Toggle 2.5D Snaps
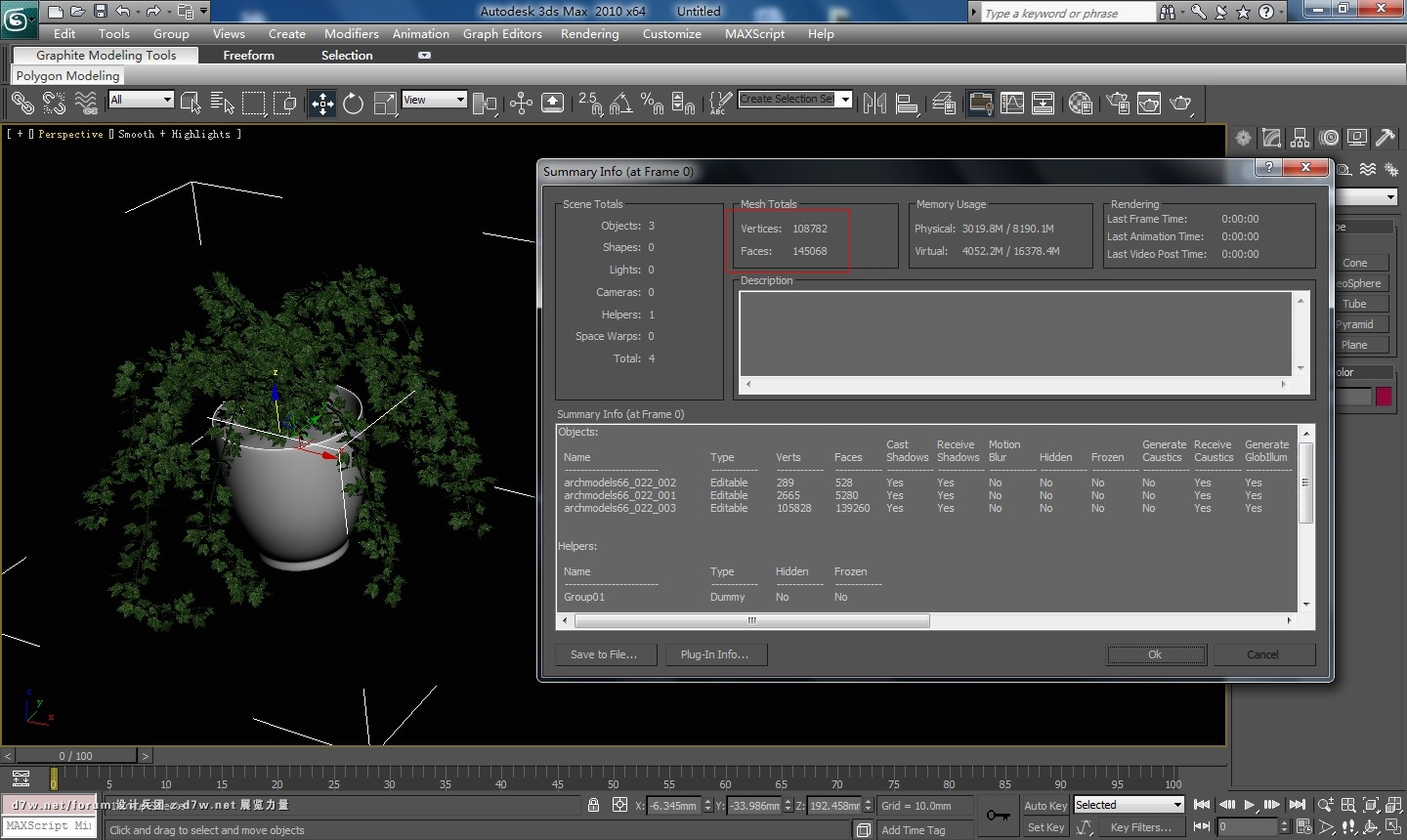This screenshot has height=840, width=1407. tap(589, 103)
